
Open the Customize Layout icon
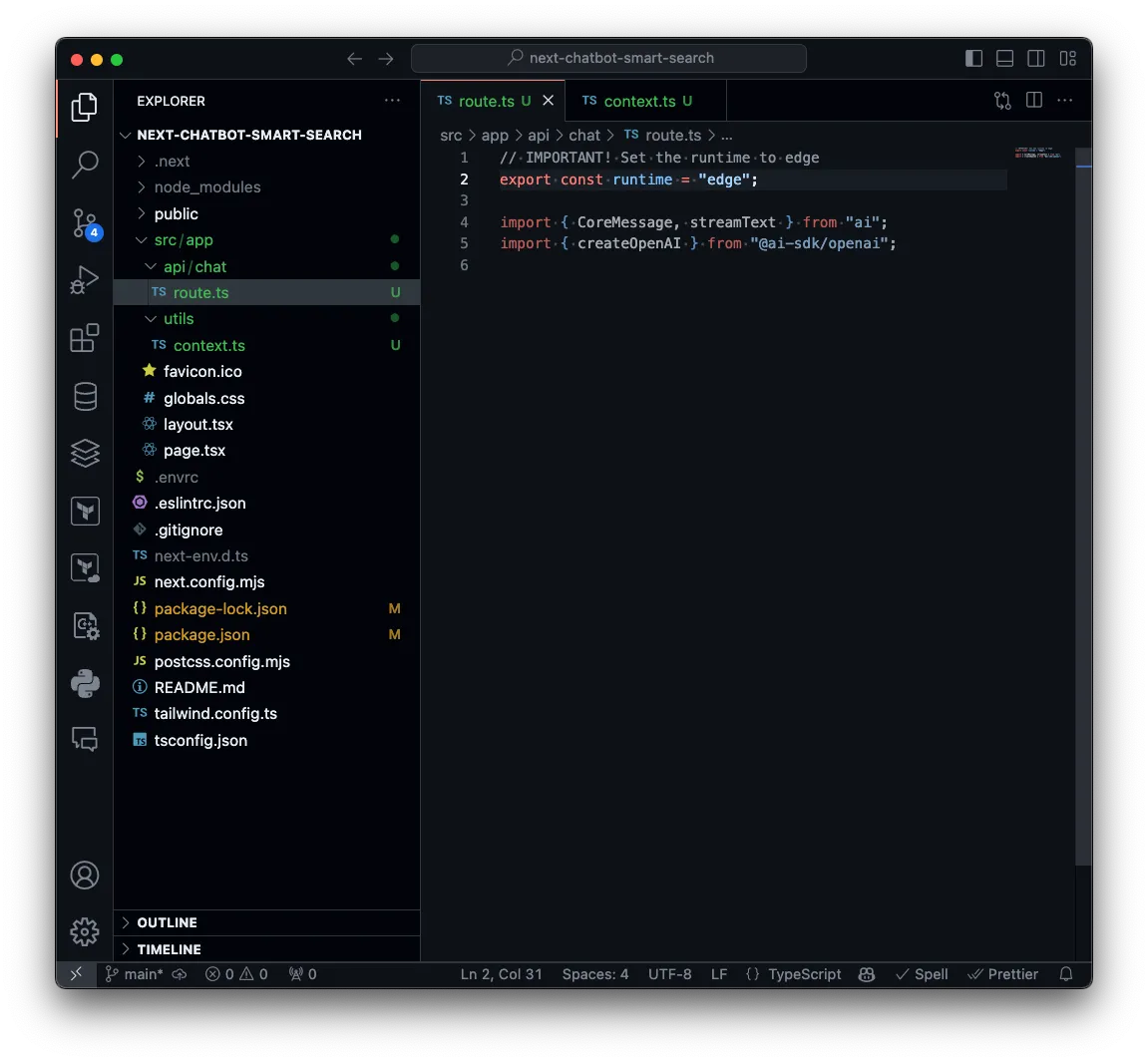coord(1067,59)
